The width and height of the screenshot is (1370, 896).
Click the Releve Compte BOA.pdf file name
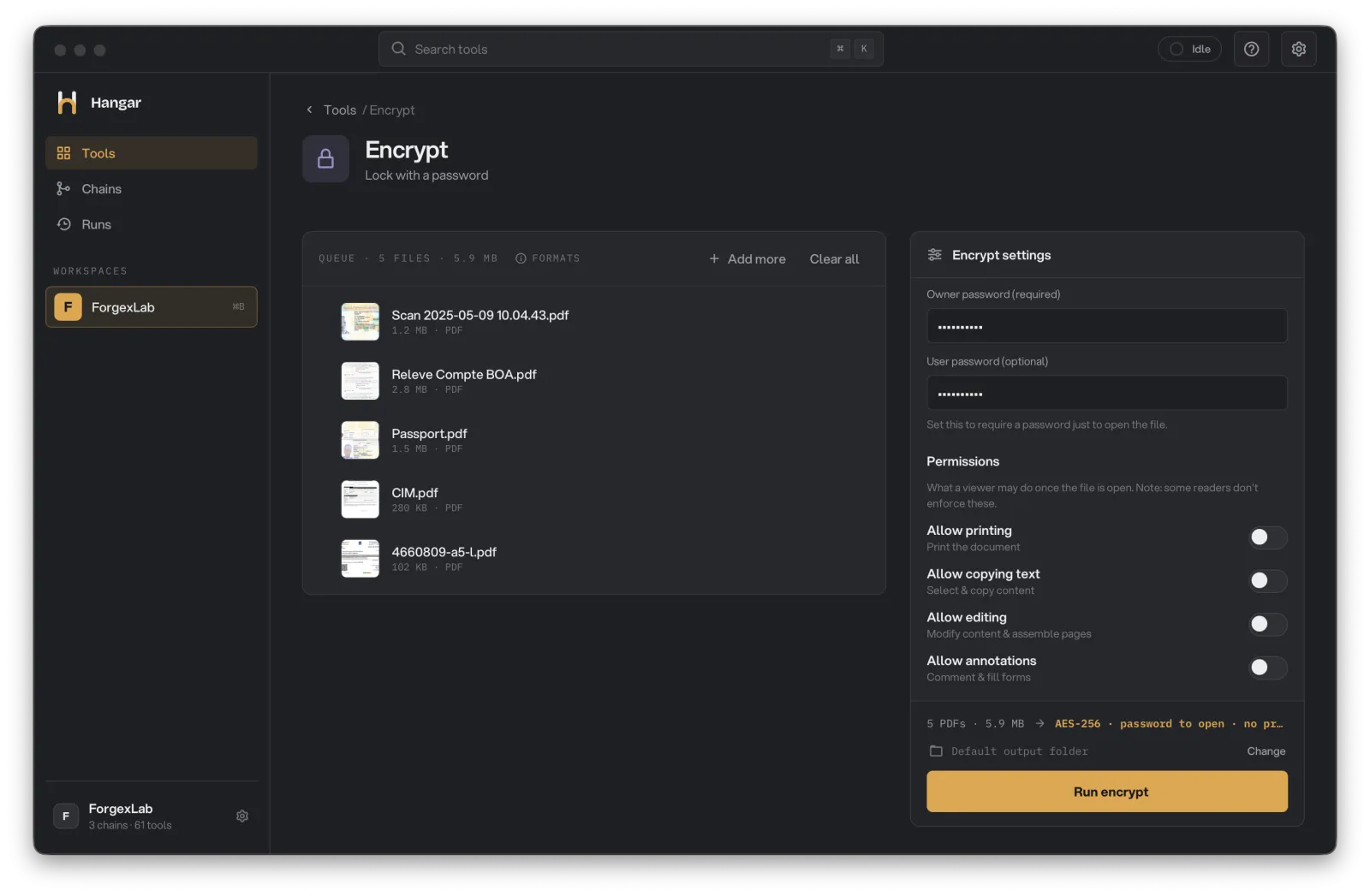(464, 374)
